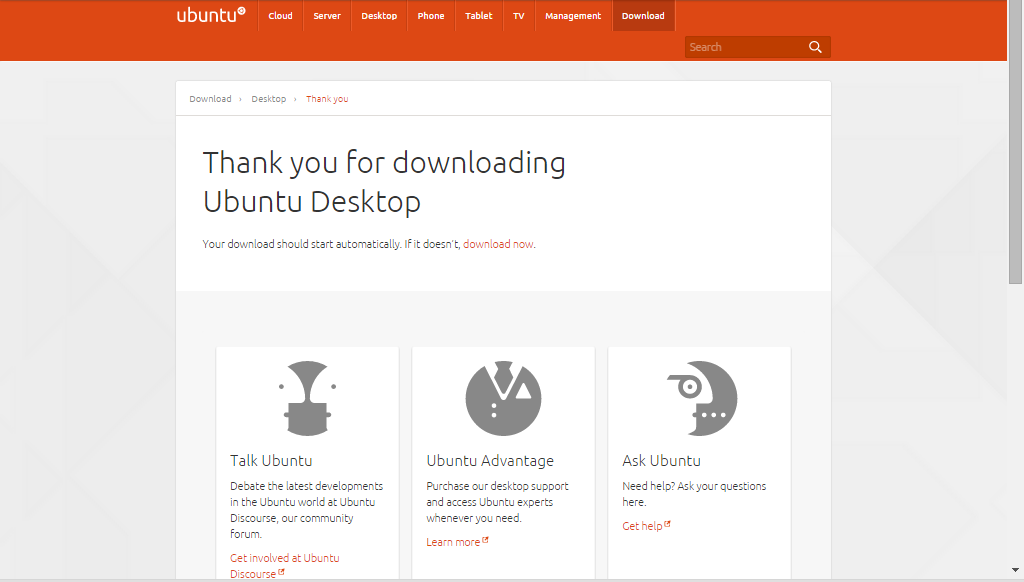
Task: Go to Download in the breadcrumb
Action: (x=210, y=99)
